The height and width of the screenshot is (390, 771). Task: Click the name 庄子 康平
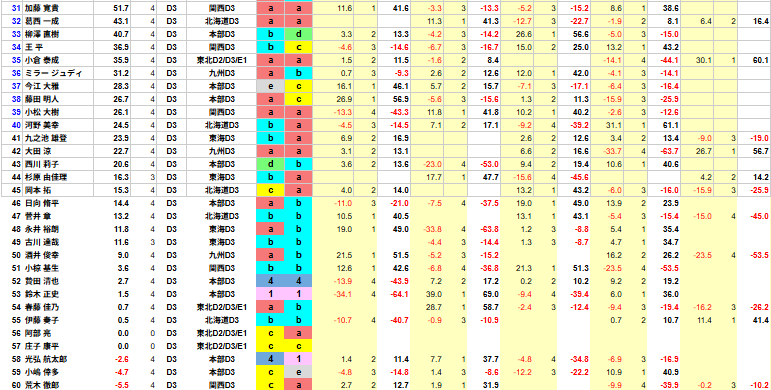point(41,346)
